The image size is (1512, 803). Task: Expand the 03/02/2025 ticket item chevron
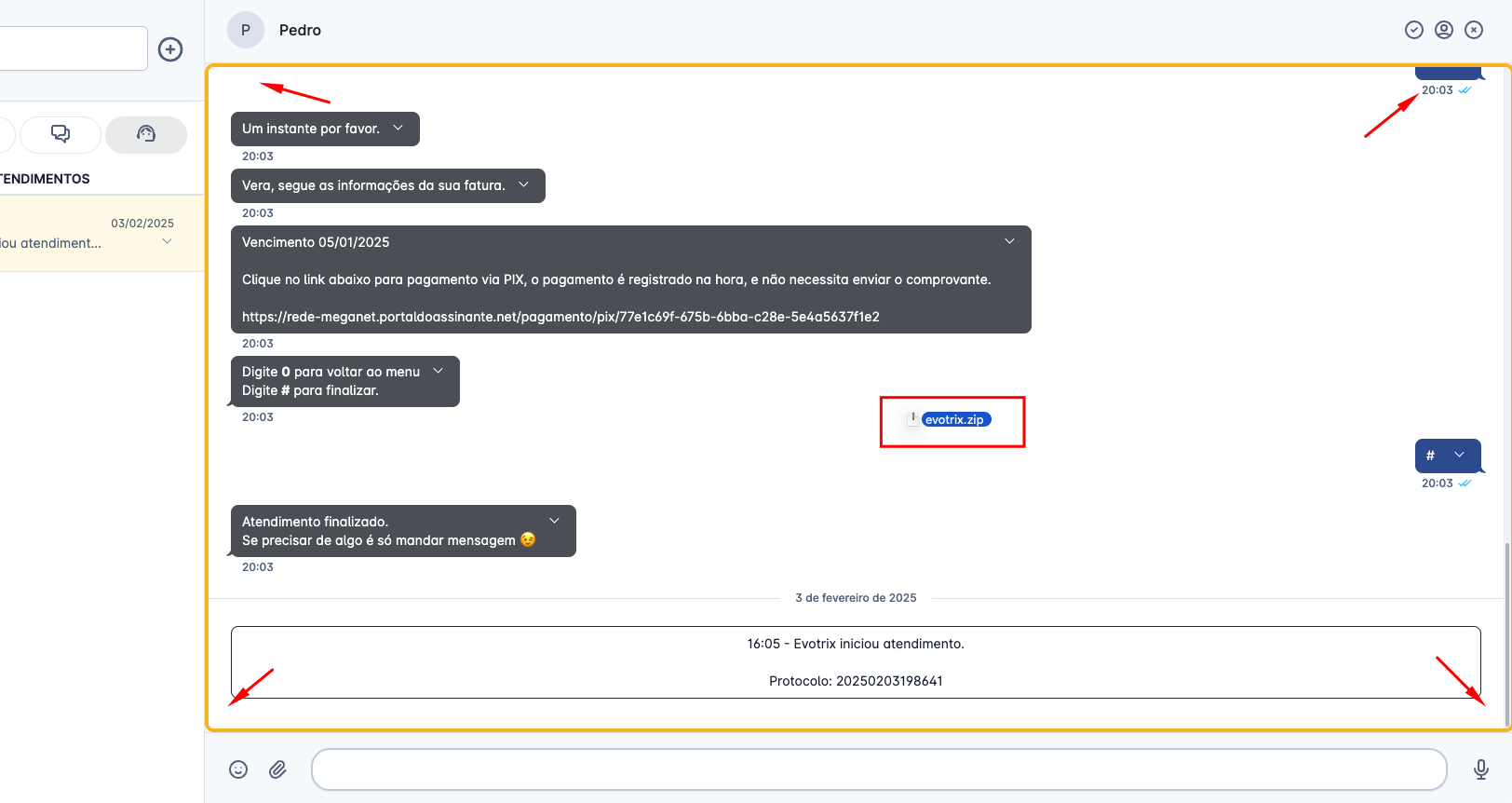tap(168, 242)
